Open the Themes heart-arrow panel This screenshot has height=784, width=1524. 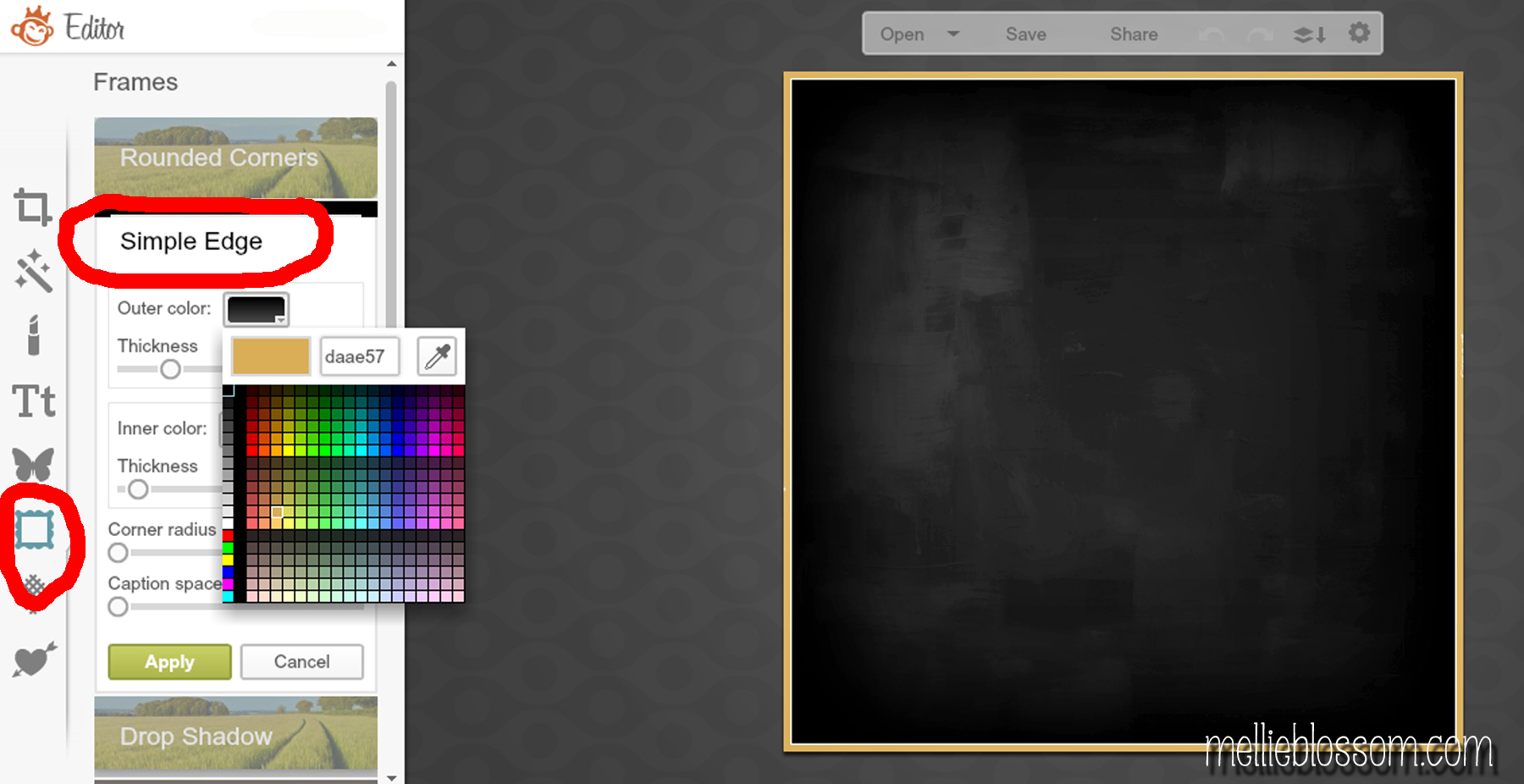coord(34,661)
